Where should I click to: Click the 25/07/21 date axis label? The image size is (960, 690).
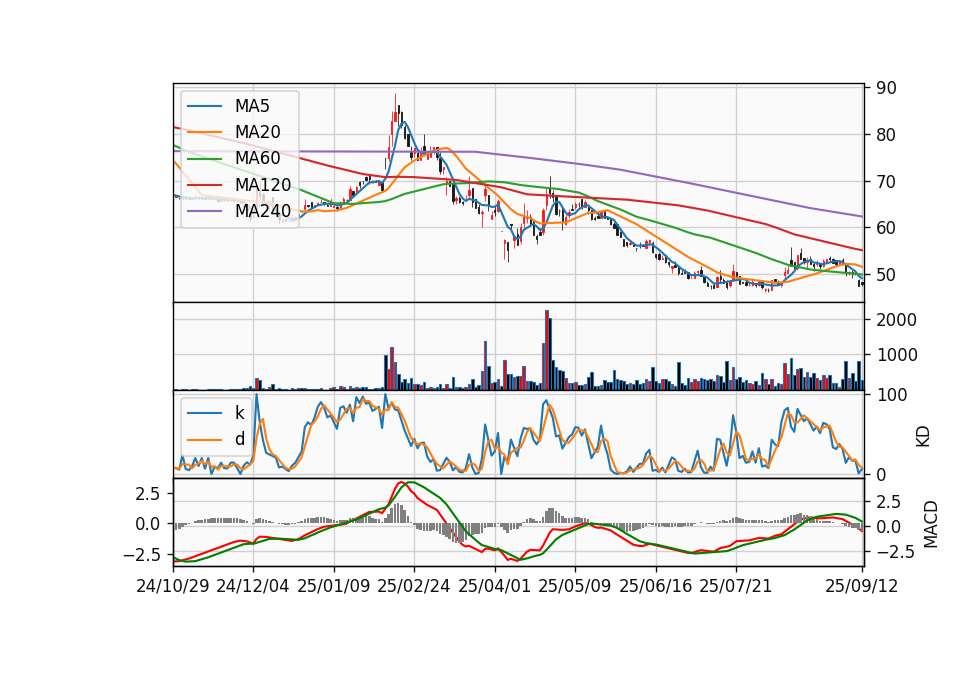point(735,586)
